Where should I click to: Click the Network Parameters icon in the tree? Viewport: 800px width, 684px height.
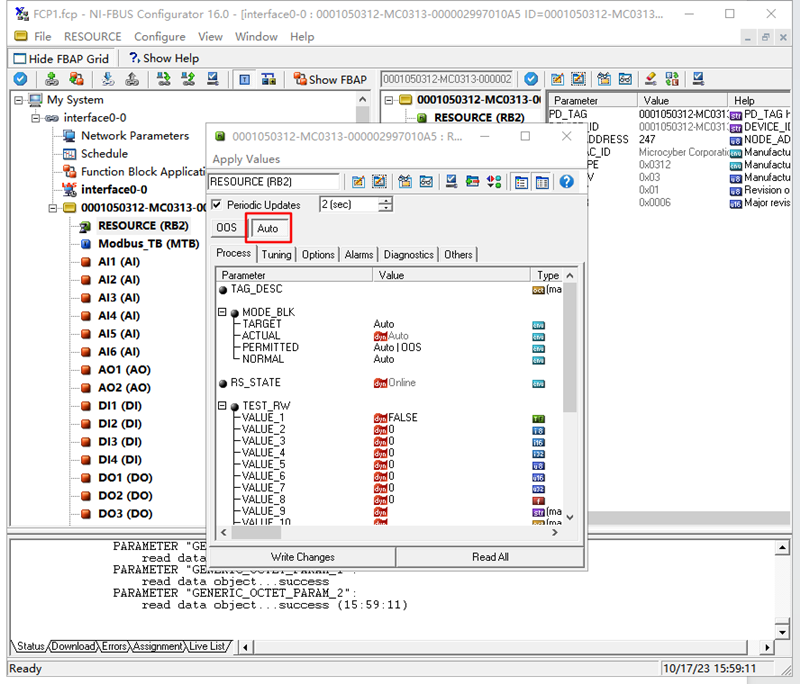(x=69, y=136)
